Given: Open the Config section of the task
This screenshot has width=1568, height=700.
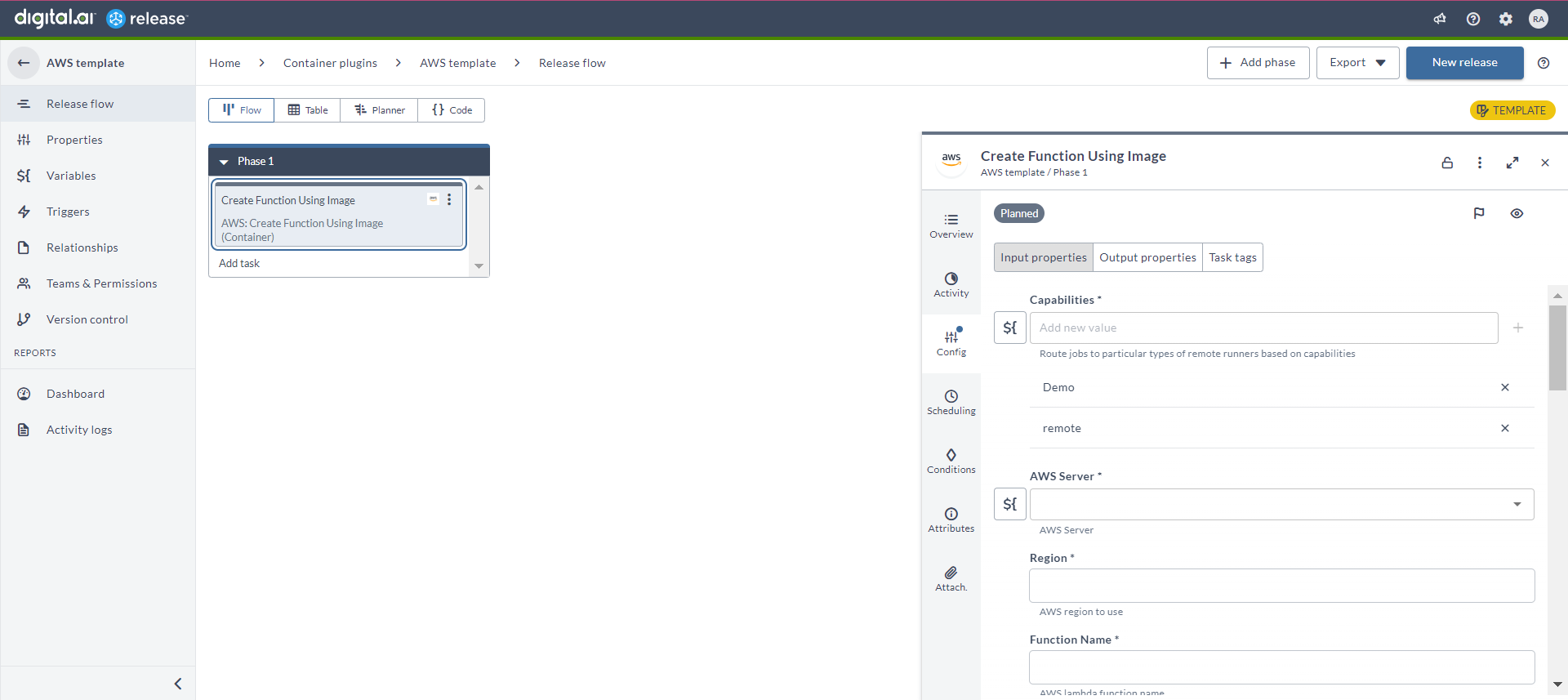Looking at the screenshot, I should [x=951, y=344].
